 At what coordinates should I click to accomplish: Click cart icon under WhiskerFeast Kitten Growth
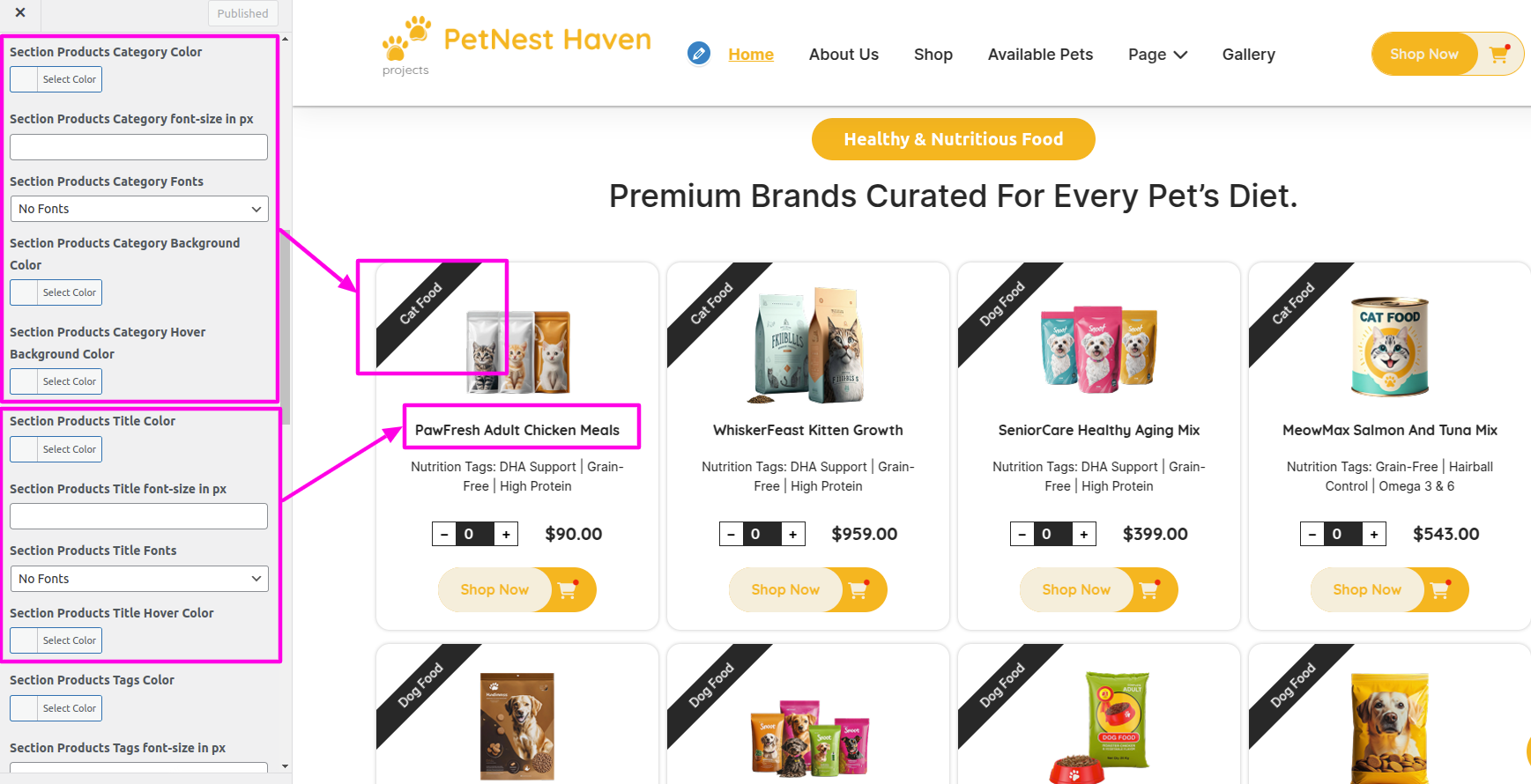[859, 589]
